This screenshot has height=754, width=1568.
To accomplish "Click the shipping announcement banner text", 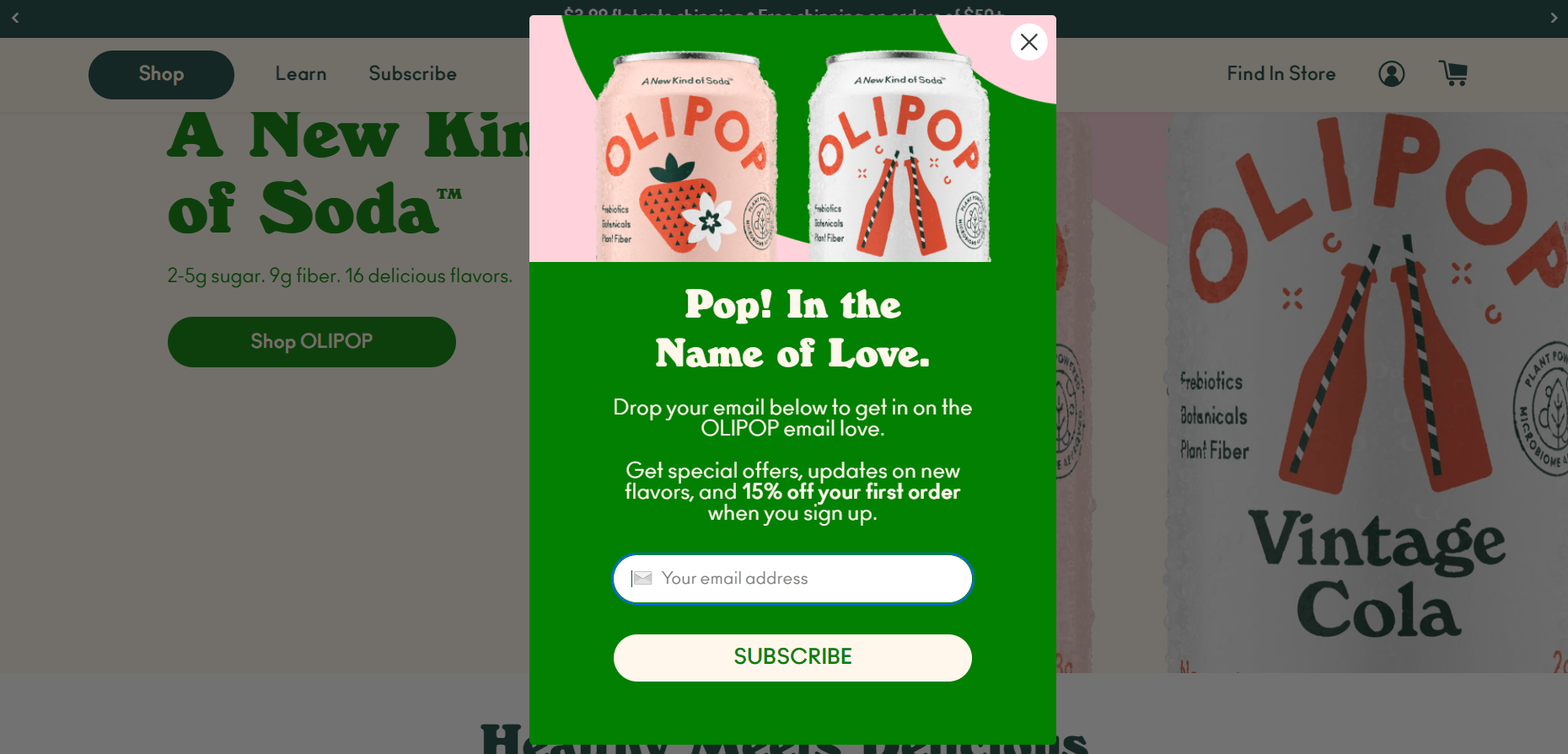I will click(784, 13).
